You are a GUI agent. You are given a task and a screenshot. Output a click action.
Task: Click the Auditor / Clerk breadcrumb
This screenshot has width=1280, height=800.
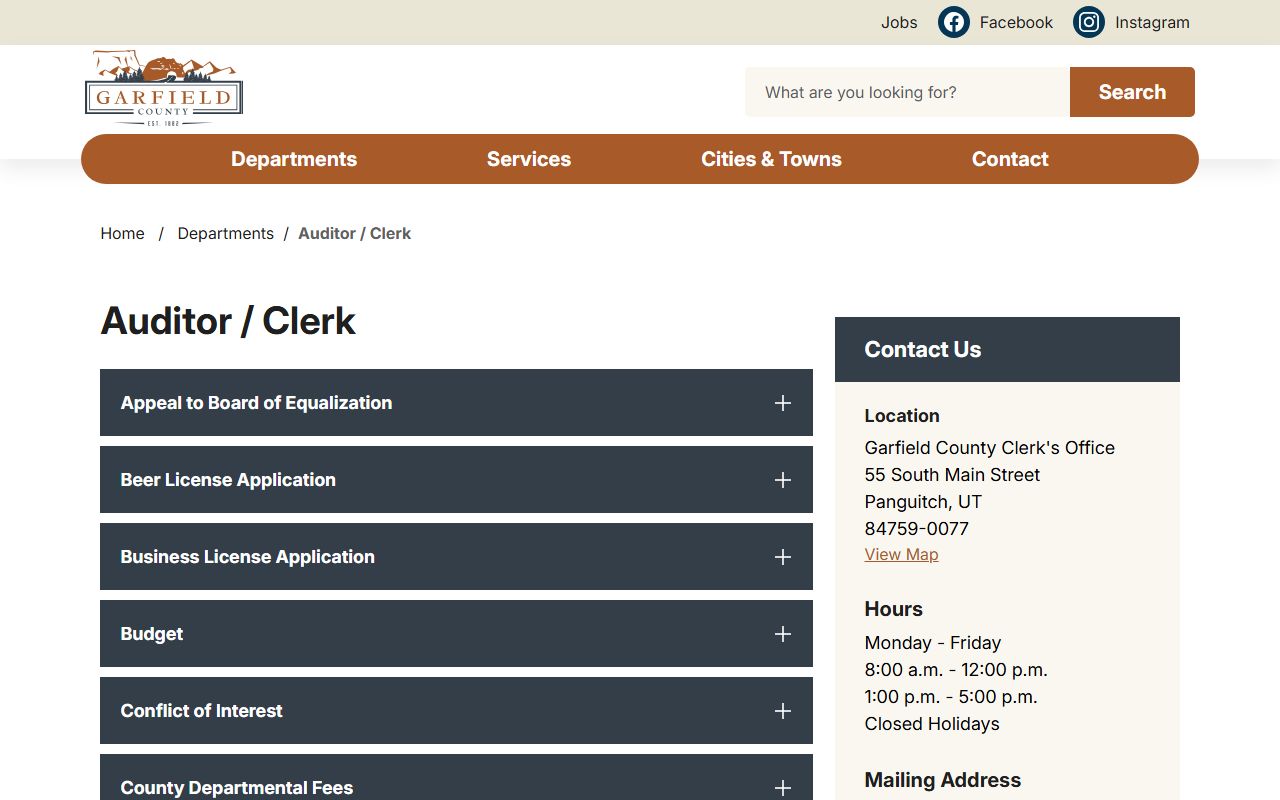point(355,233)
